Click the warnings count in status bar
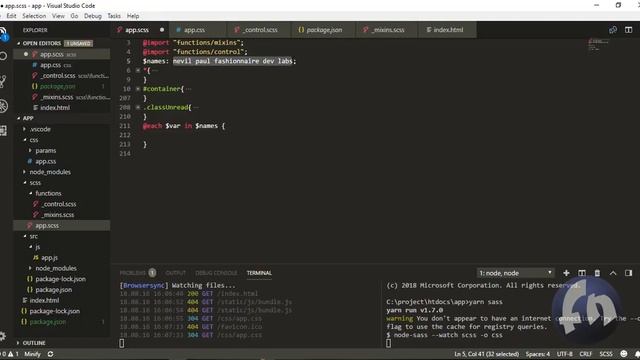The image size is (640, 360). (13, 354)
